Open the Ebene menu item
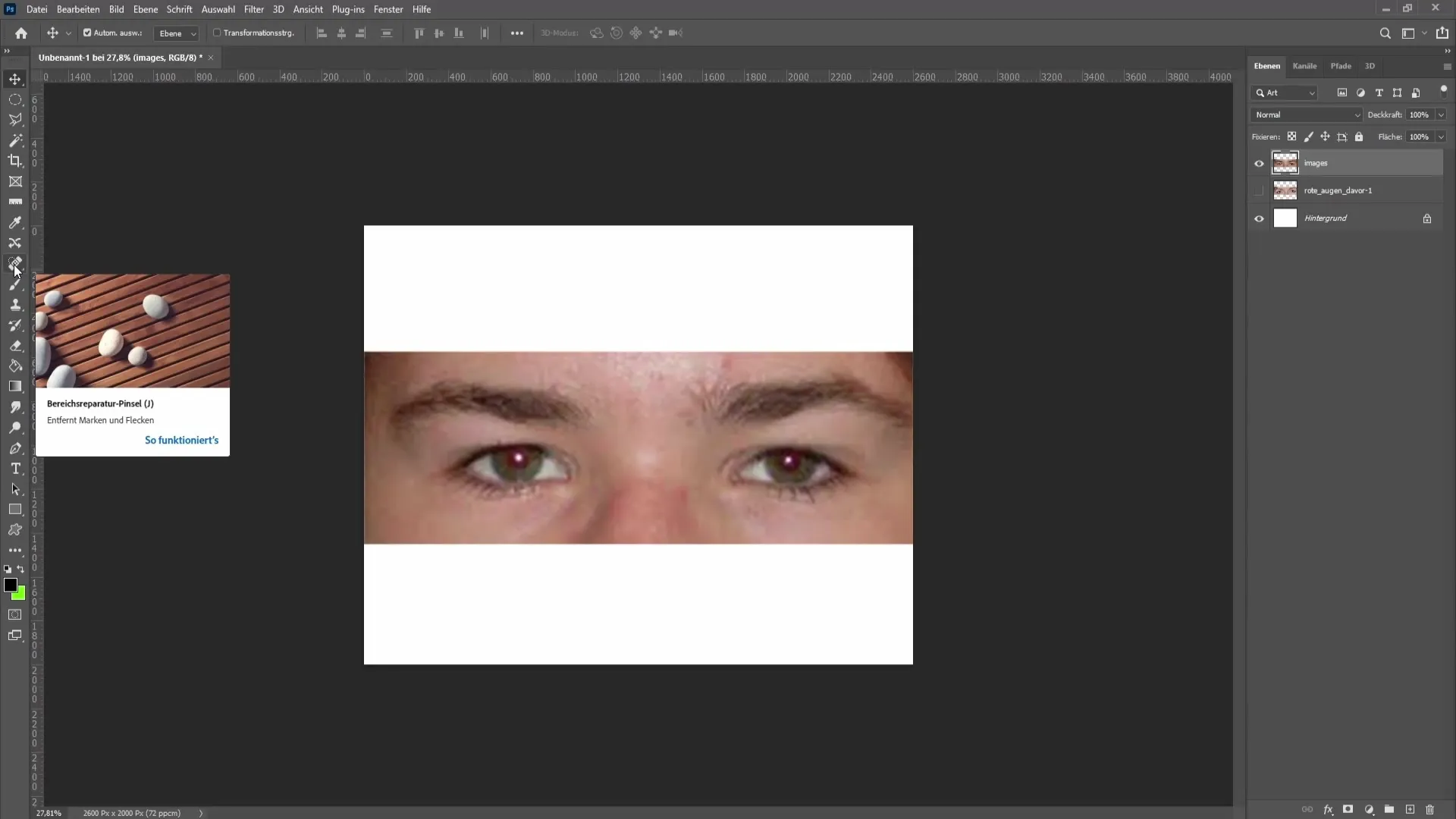This screenshot has height=819, width=1456. pyautogui.click(x=144, y=9)
